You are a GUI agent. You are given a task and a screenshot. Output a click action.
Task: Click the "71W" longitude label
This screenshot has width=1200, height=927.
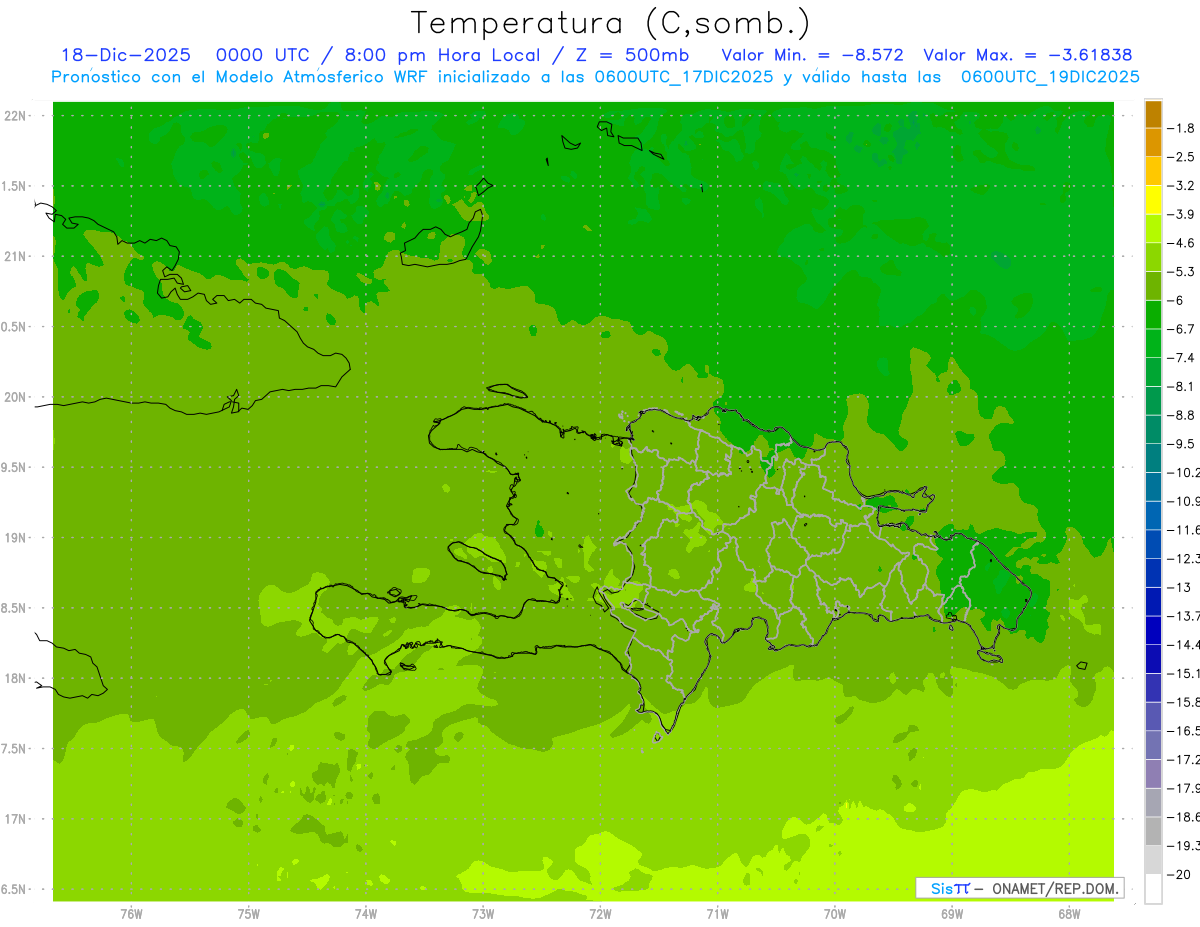(717, 913)
